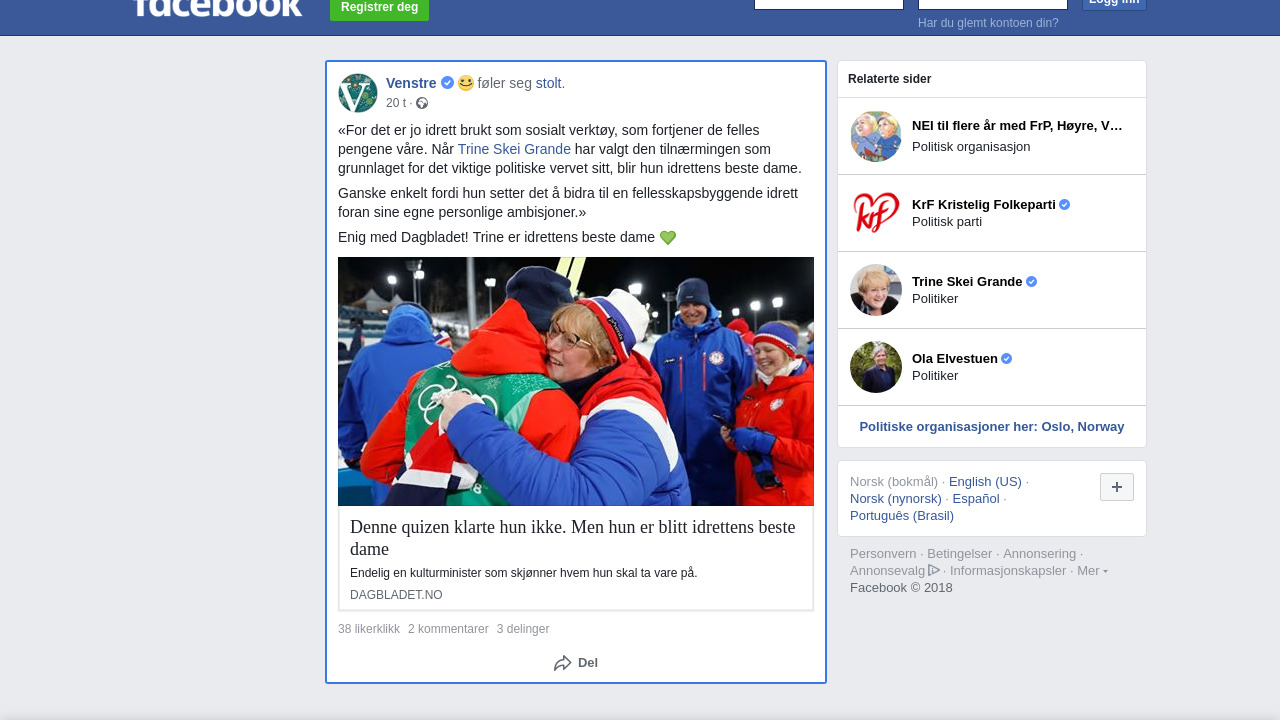1280x720 pixels.
Task: Switch language to English (US)
Action: tap(985, 482)
